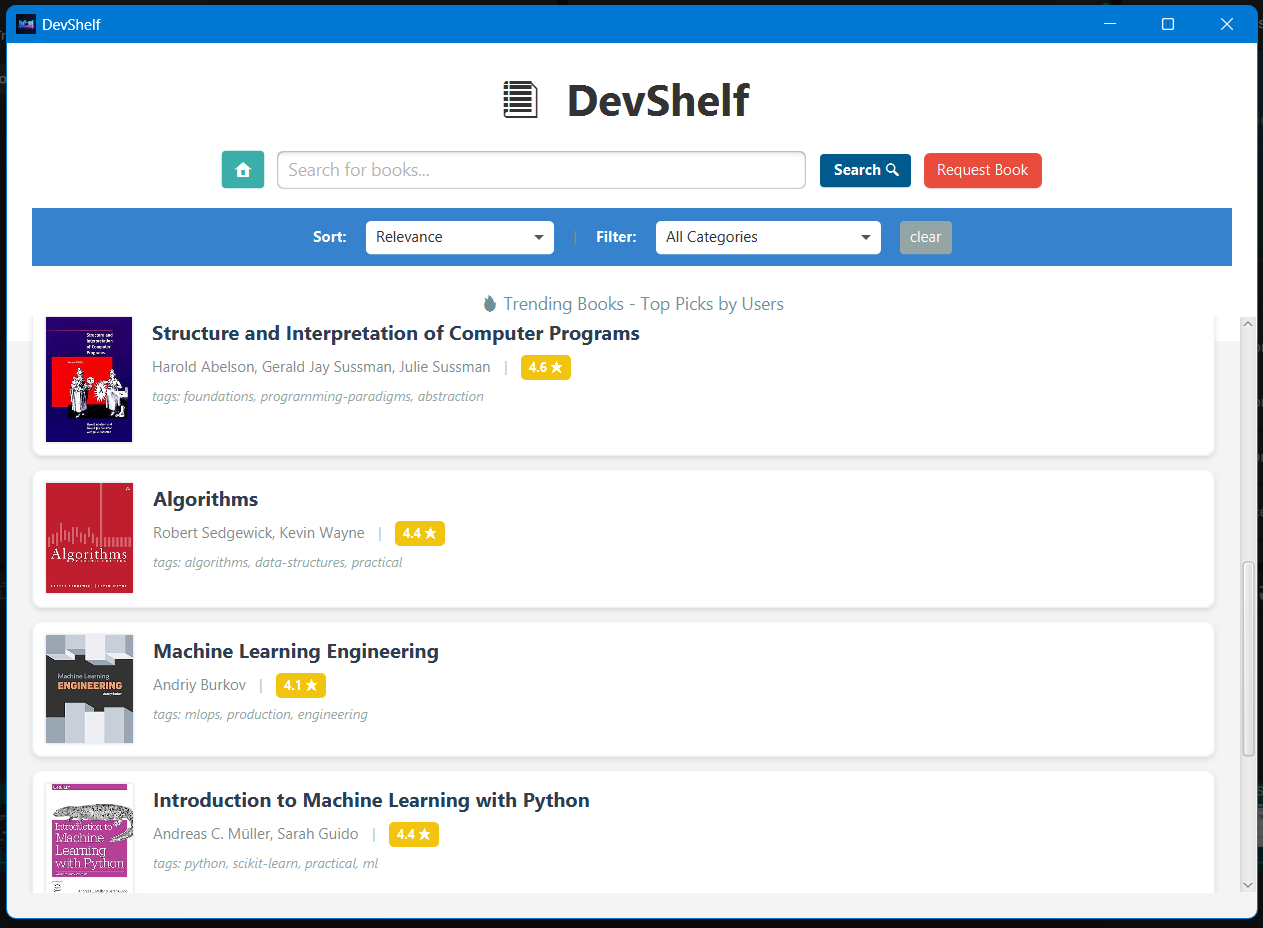Screen dimensions: 1263x928
Task: Click the DevShelf book logo at the top
Action: coord(519,99)
